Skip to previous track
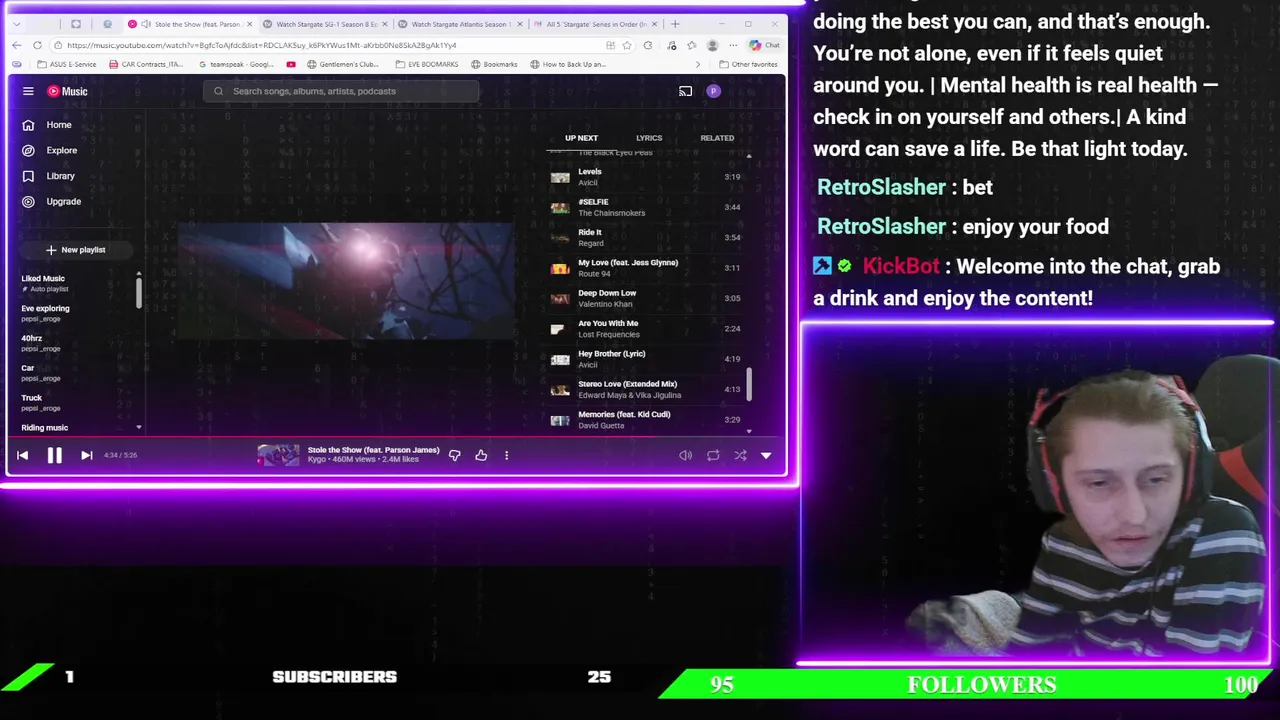Image resolution: width=1280 pixels, height=720 pixels. click(22, 455)
